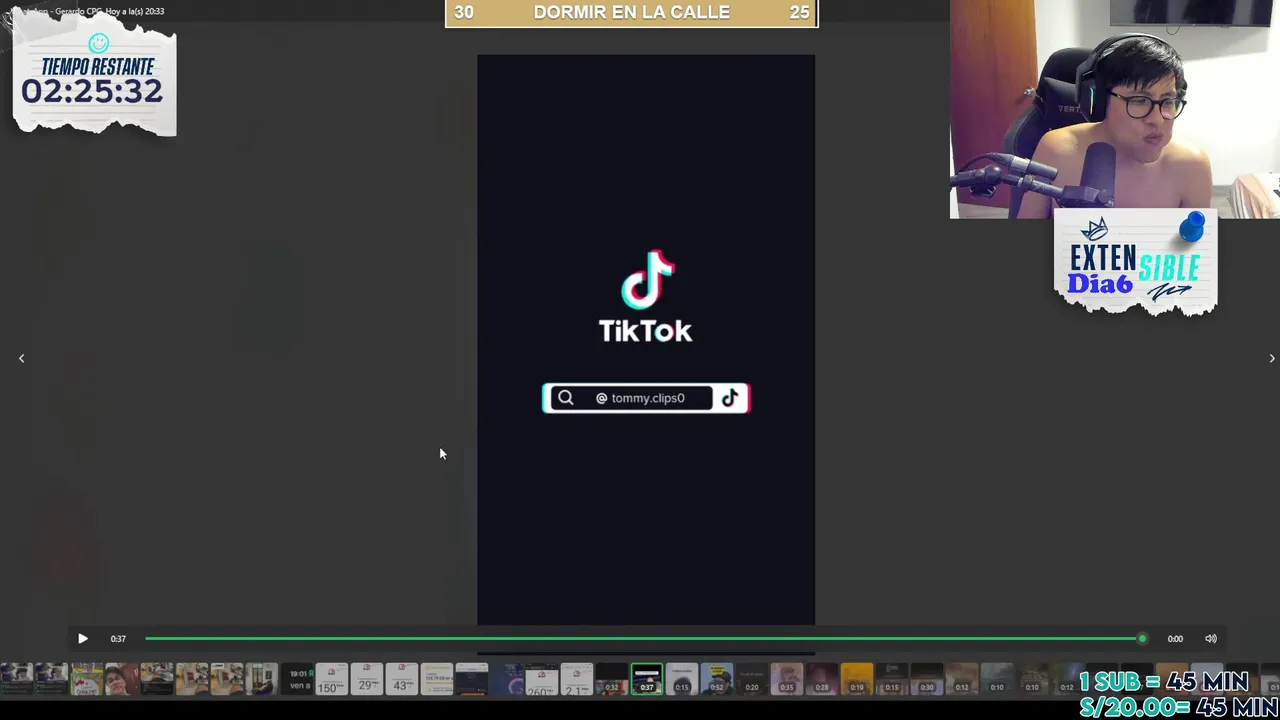Screen dimensions: 1280x720
Task: Open the 0:32 video thumbnail
Action: pyautogui.click(x=612, y=679)
